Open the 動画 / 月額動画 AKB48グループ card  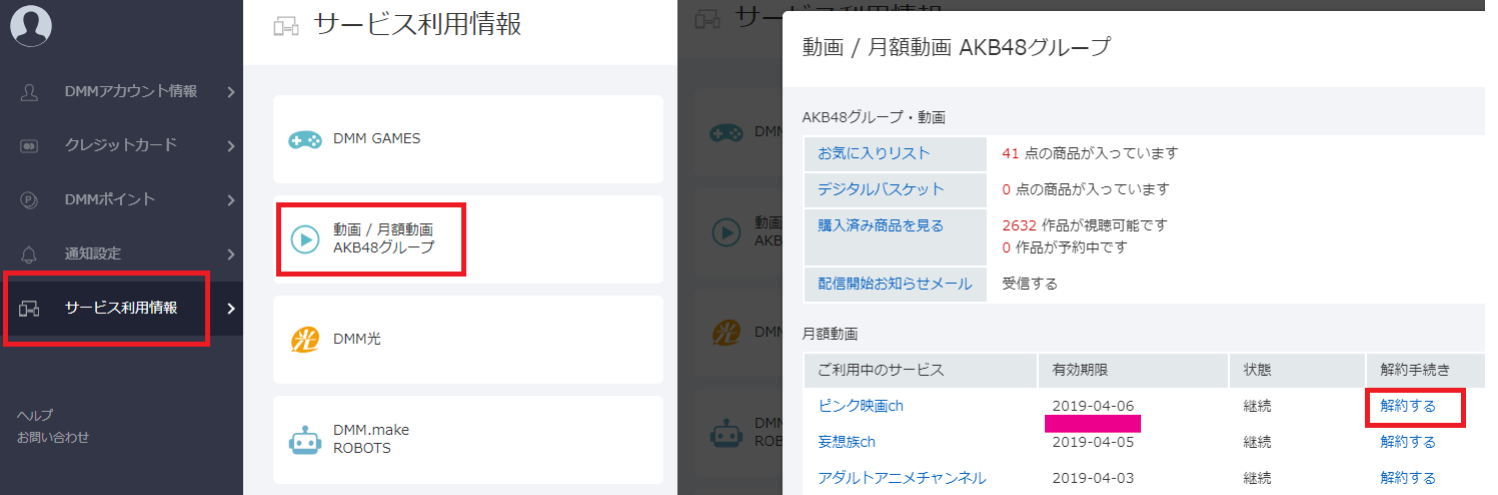(468, 239)
